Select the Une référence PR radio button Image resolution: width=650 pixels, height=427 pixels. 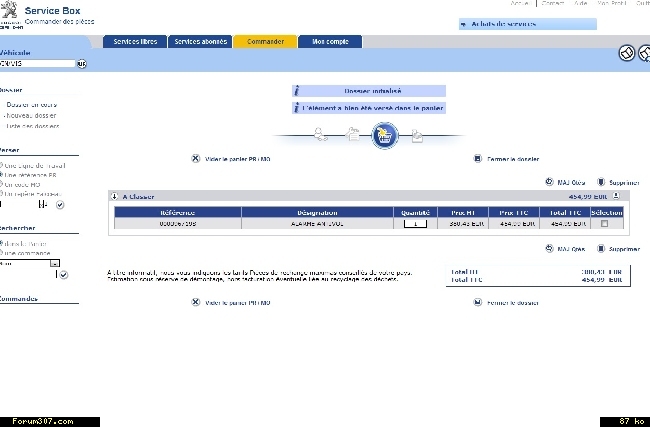(x=1, y=175)
